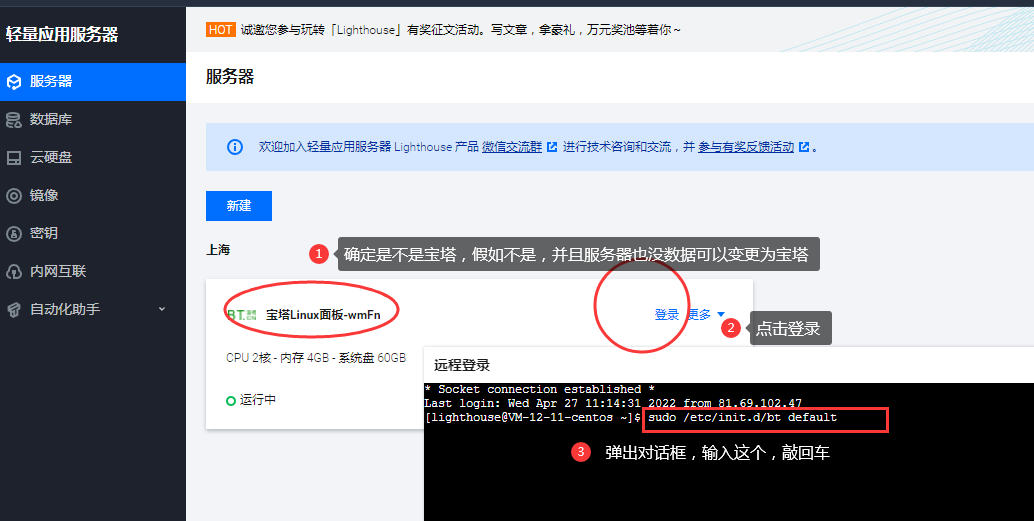Click the Last login line in terminal
The width and height of the screenshot is (1034, 521).
pyautogui.click(x=613, y=404)
